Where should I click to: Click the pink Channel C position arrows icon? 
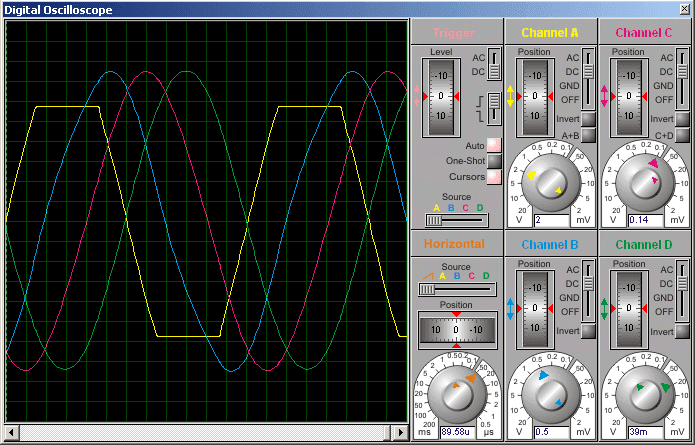[604, 96]
